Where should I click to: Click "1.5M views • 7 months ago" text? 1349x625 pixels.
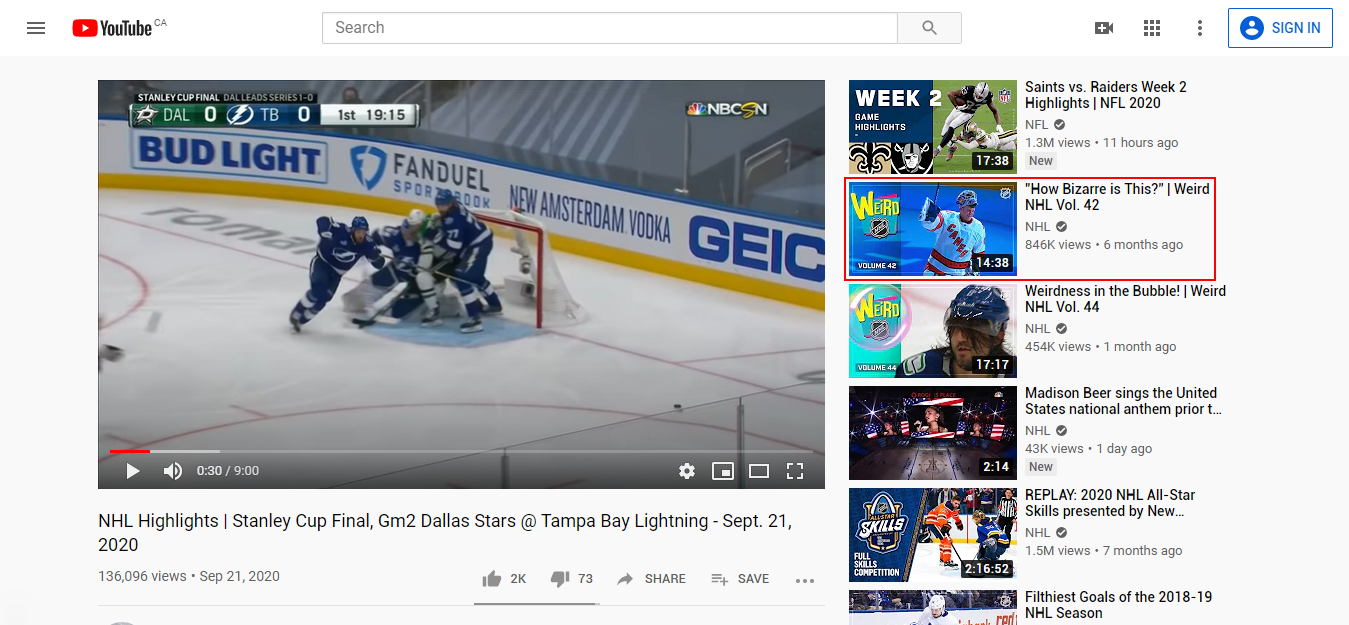tap(1104, 551)
